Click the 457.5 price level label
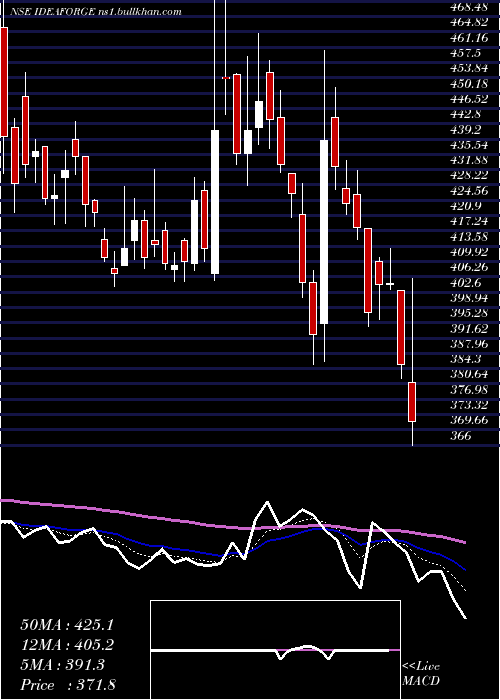The height and width of the screenshot is (700, 500). (x=466, y=53)
